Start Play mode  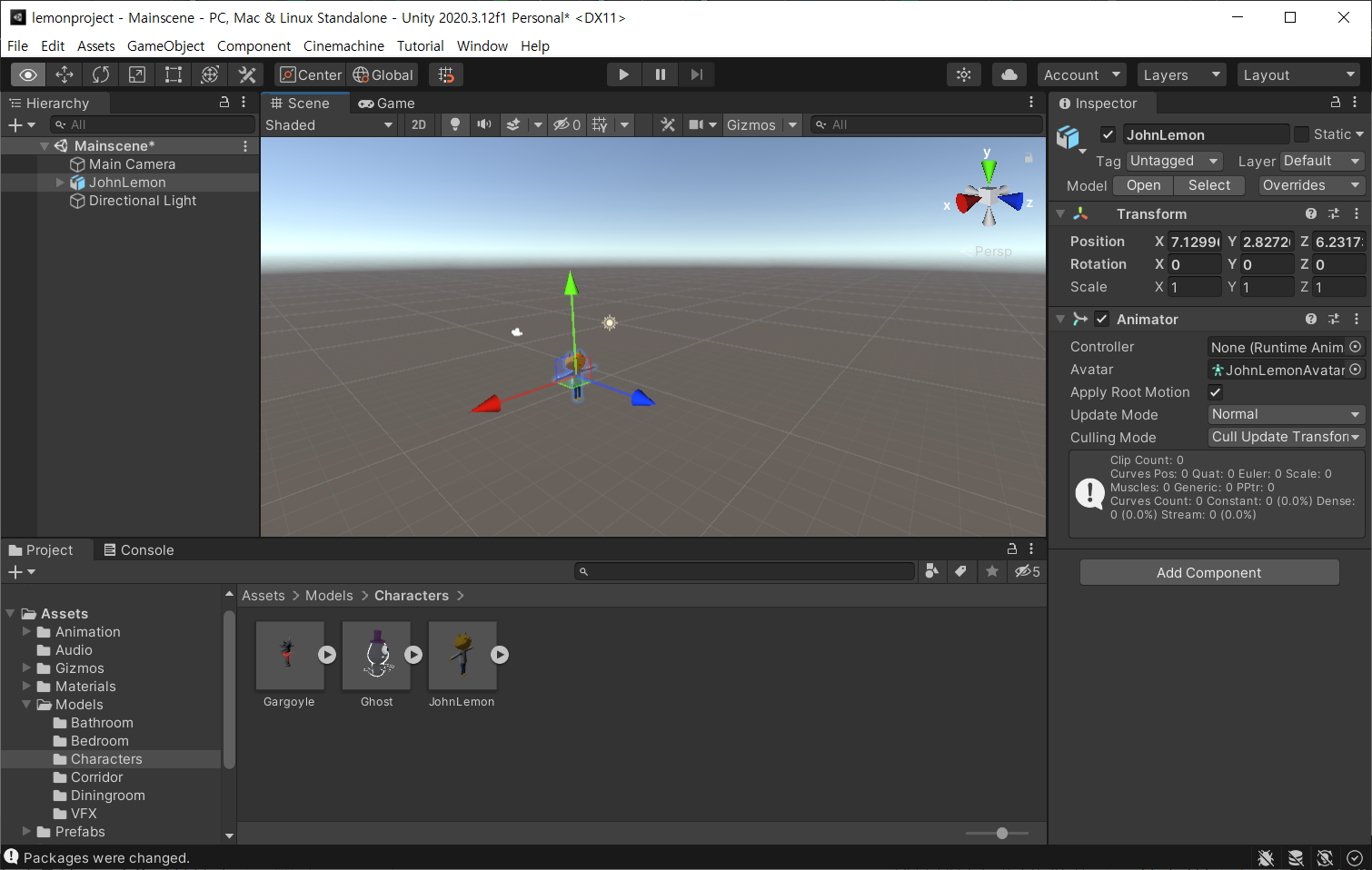(x=624, y=74)
